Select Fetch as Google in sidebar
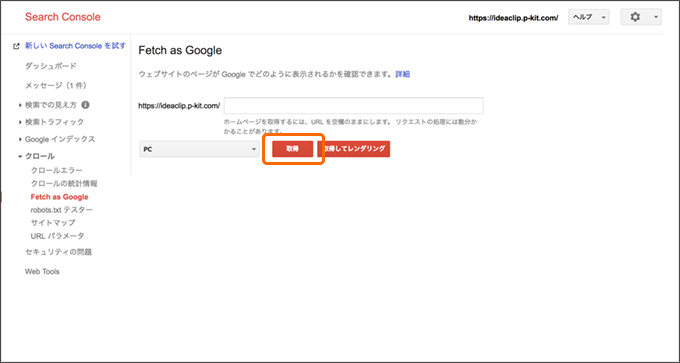 (59, 197)
